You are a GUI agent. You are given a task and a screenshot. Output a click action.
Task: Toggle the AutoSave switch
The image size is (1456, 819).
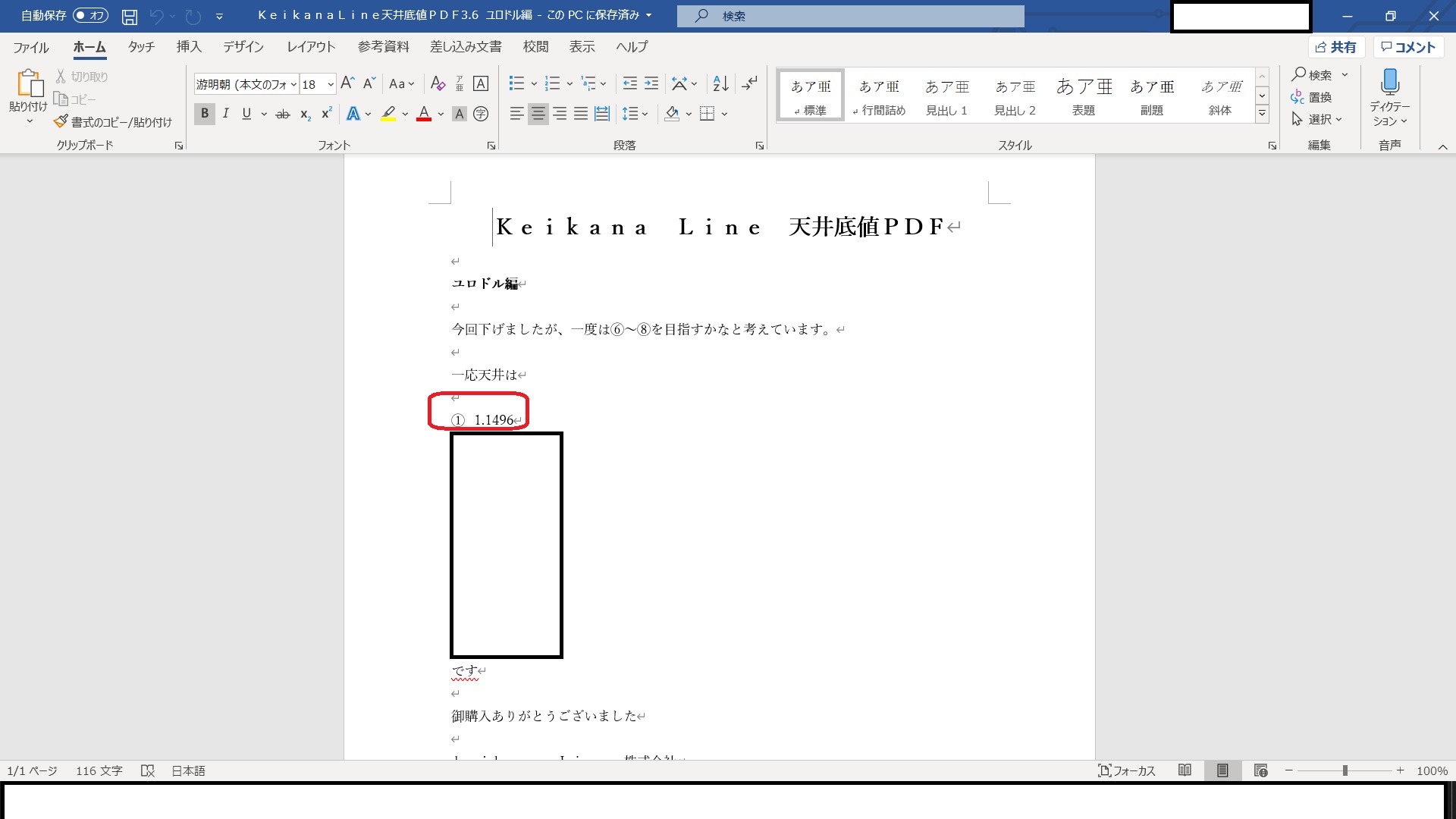[90, 16]
